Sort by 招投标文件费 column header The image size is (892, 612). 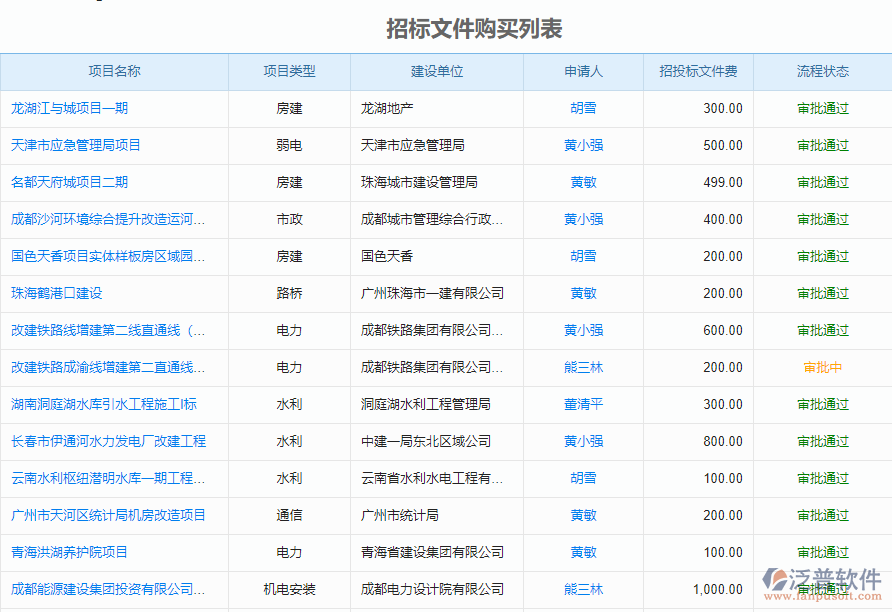pyautogui.click(x=698, y=71)
